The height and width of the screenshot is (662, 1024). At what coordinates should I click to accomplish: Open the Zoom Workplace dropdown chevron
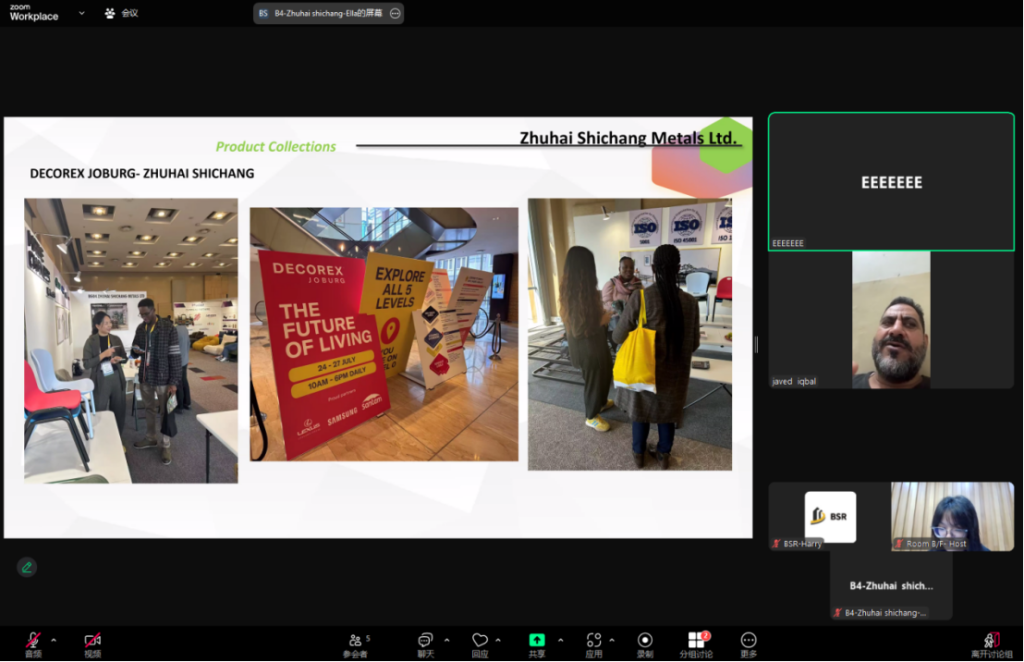click(x=82, y=13)
